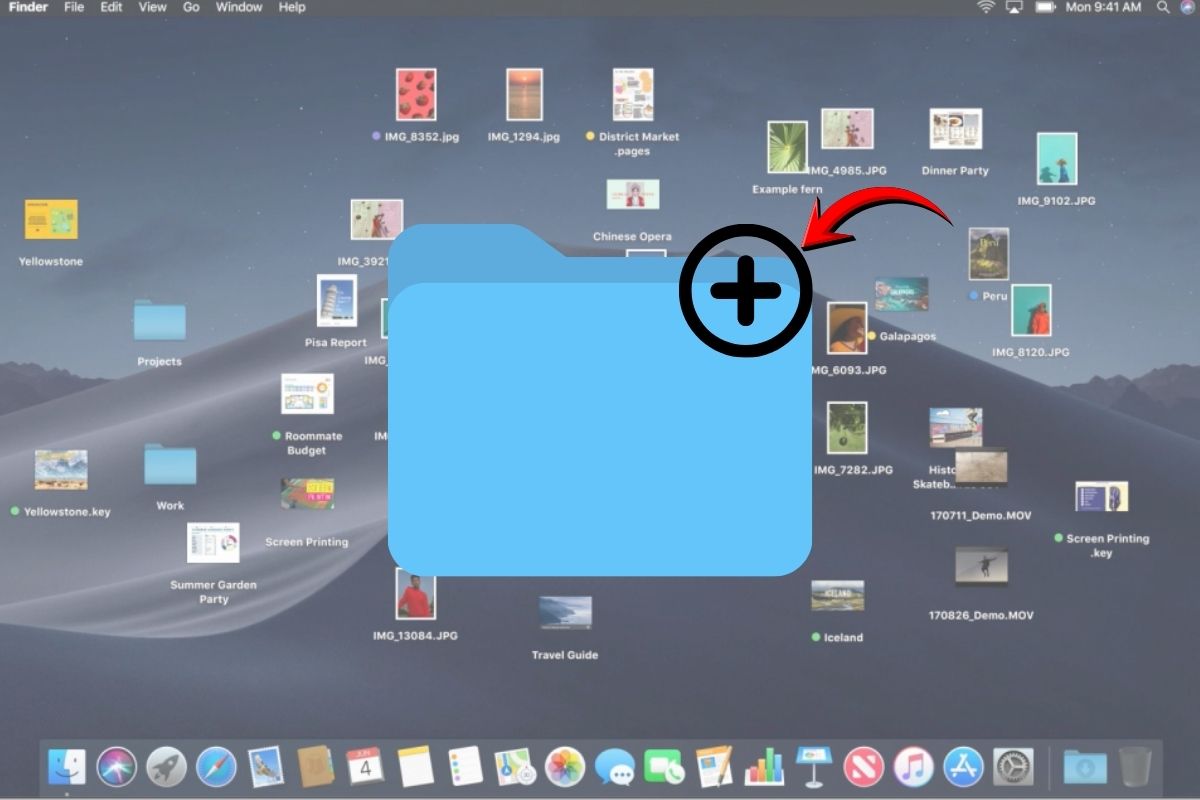The width and height of the screenshot is (1200, 800).
Task: Open the Go menu in Finder
Action: coord(191,7)
